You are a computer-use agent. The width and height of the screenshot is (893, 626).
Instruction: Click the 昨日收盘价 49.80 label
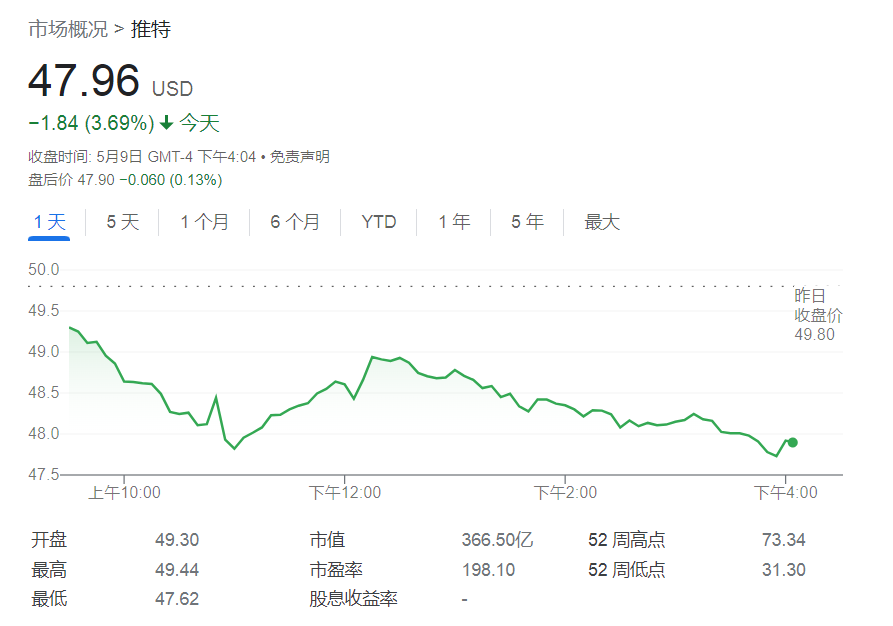point(818,315)
